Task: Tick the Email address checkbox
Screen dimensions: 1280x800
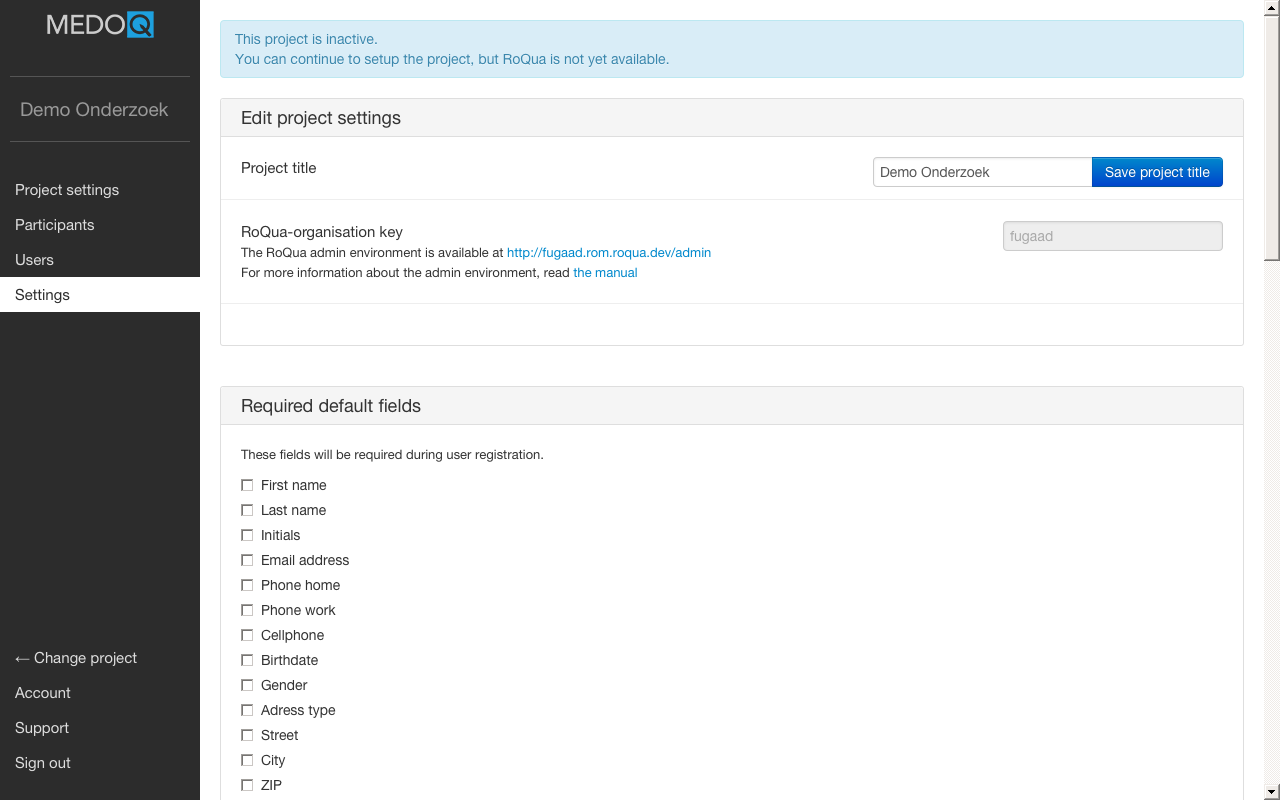Action: tap(247, 560)
